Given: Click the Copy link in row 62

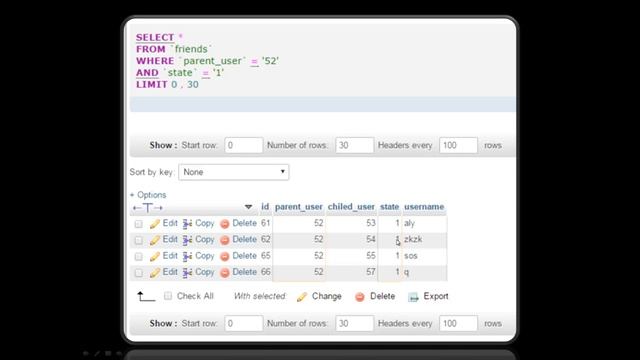Looking at the screenshot, I should tap(204, 239).
